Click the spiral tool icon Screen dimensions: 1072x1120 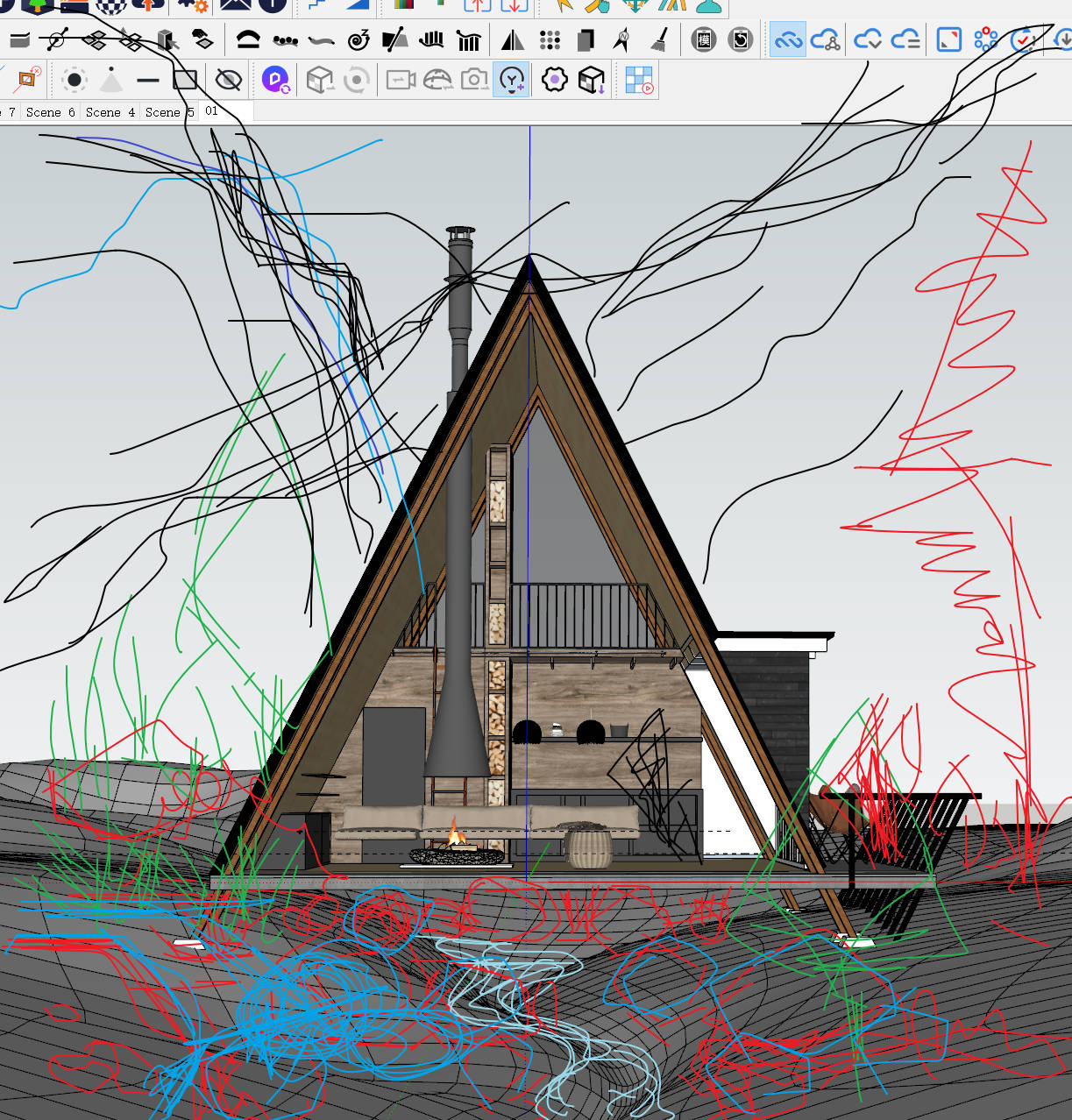(359, 40)
